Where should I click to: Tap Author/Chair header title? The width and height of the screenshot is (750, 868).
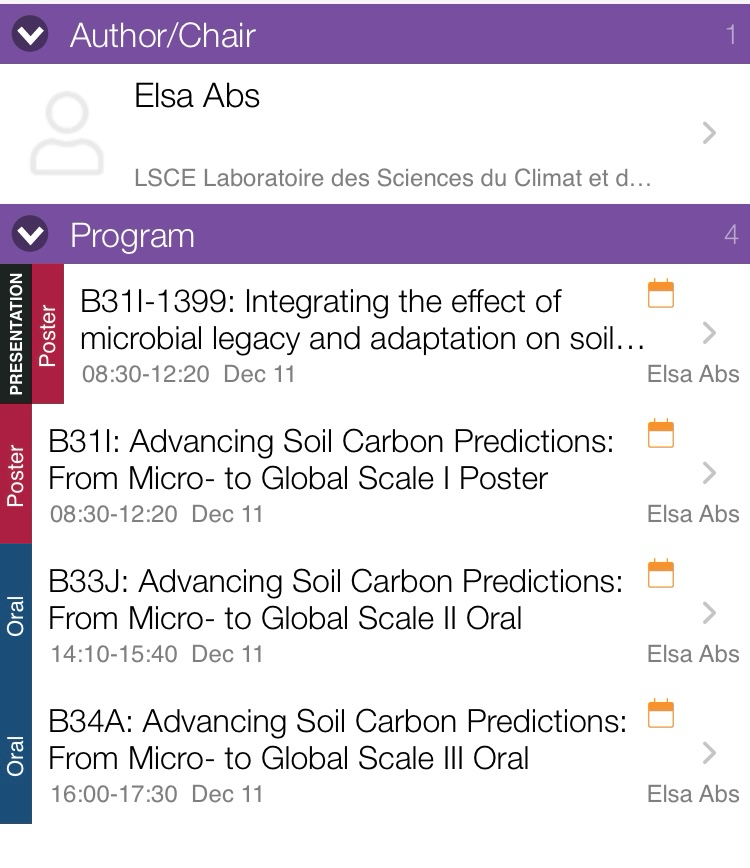(x=163, y=36)
